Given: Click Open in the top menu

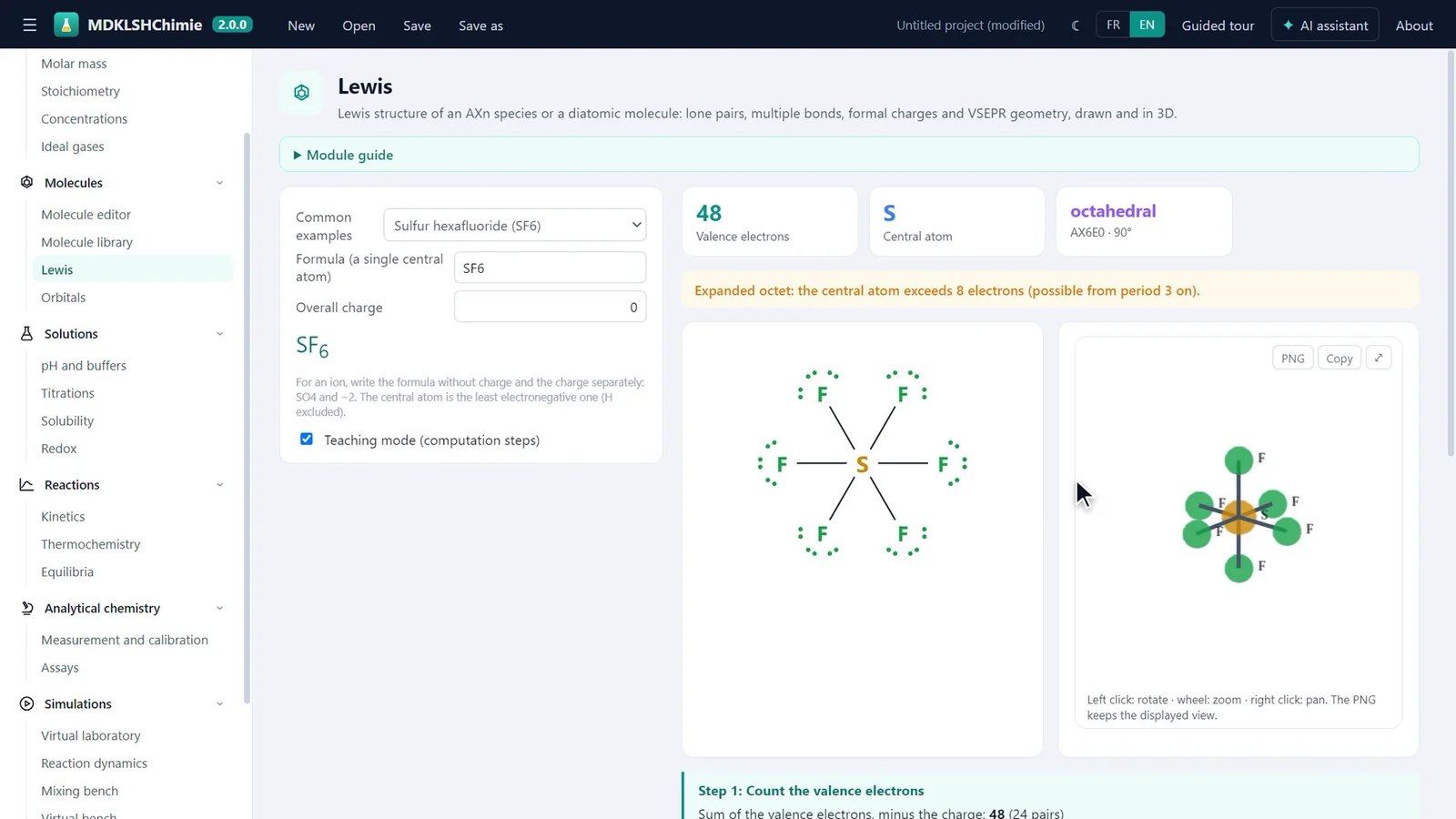Looking at the screenshot, I should 359,25.
